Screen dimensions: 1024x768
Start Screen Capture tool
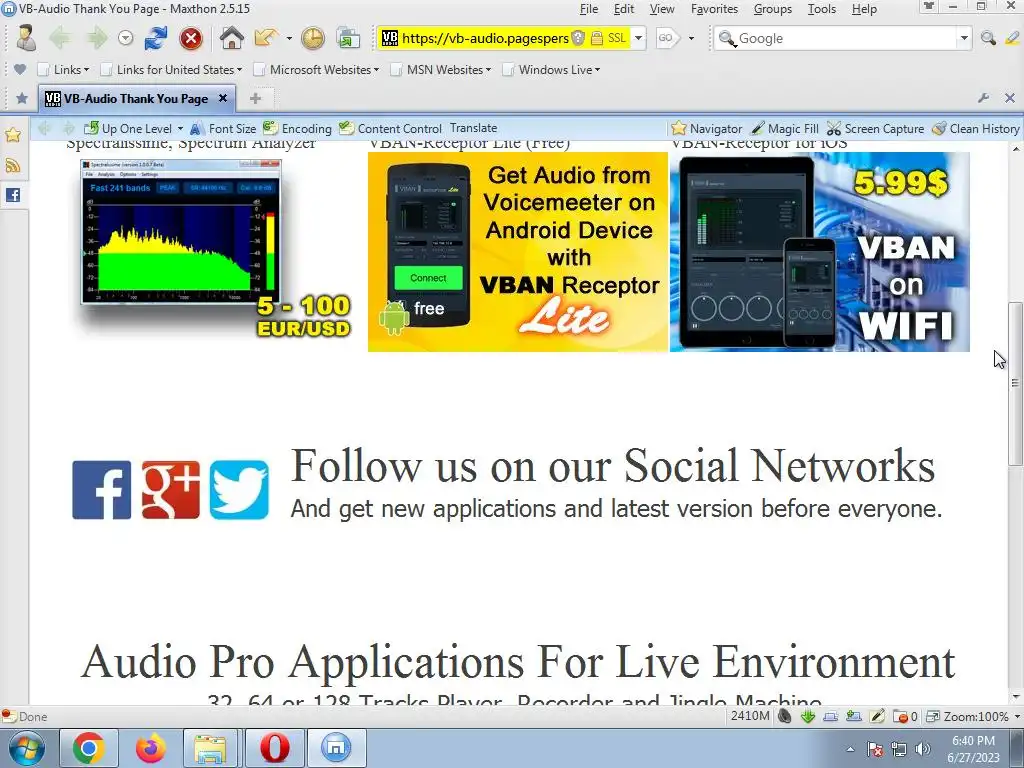(875, 129)
